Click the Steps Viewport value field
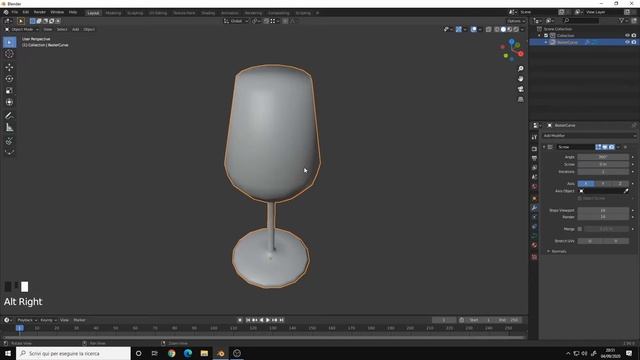This screenshot has width=640, height=360. (x=603, y=210)
